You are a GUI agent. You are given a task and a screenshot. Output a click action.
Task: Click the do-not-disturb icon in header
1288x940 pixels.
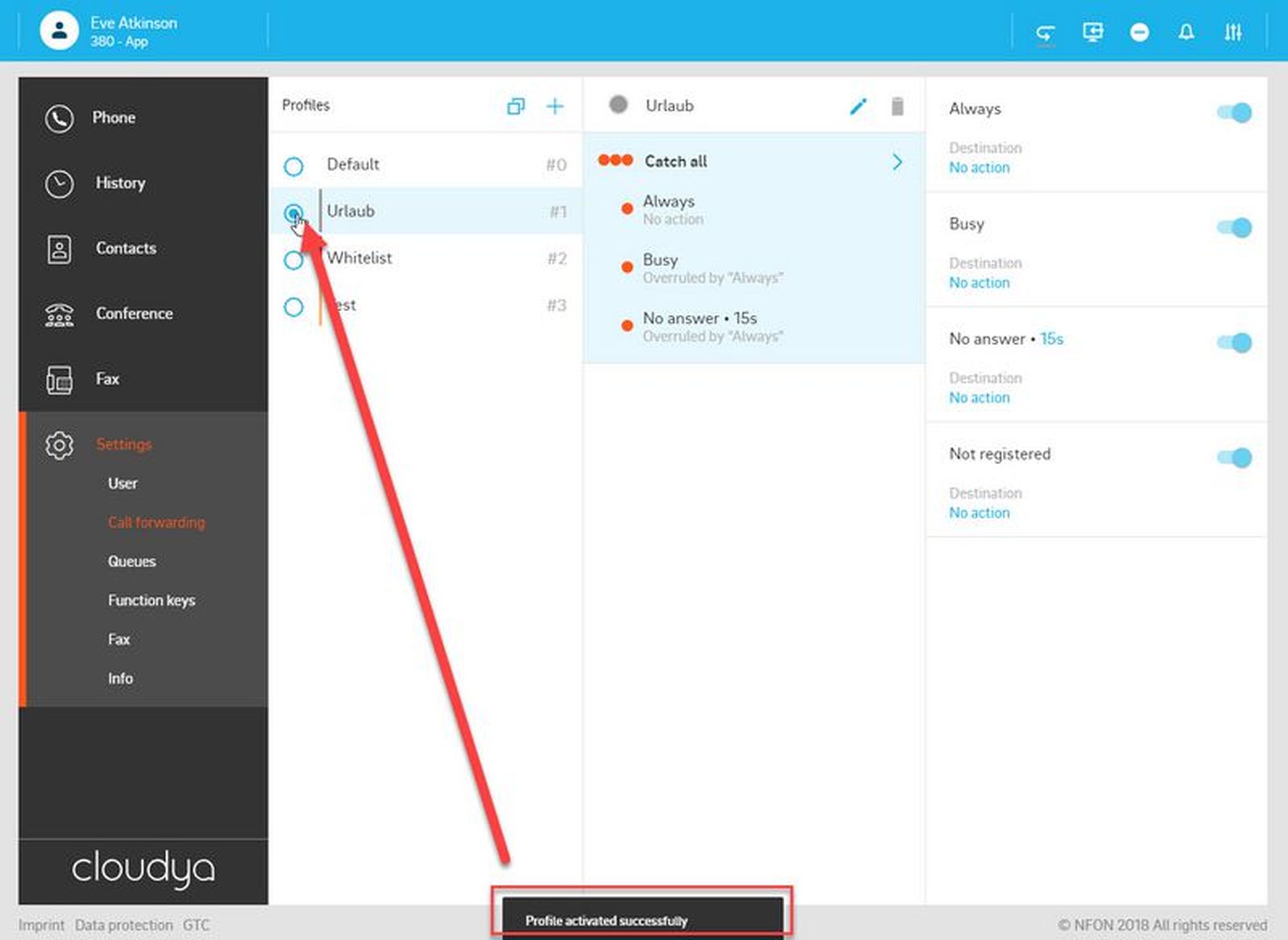click(x=1139, y=32)
